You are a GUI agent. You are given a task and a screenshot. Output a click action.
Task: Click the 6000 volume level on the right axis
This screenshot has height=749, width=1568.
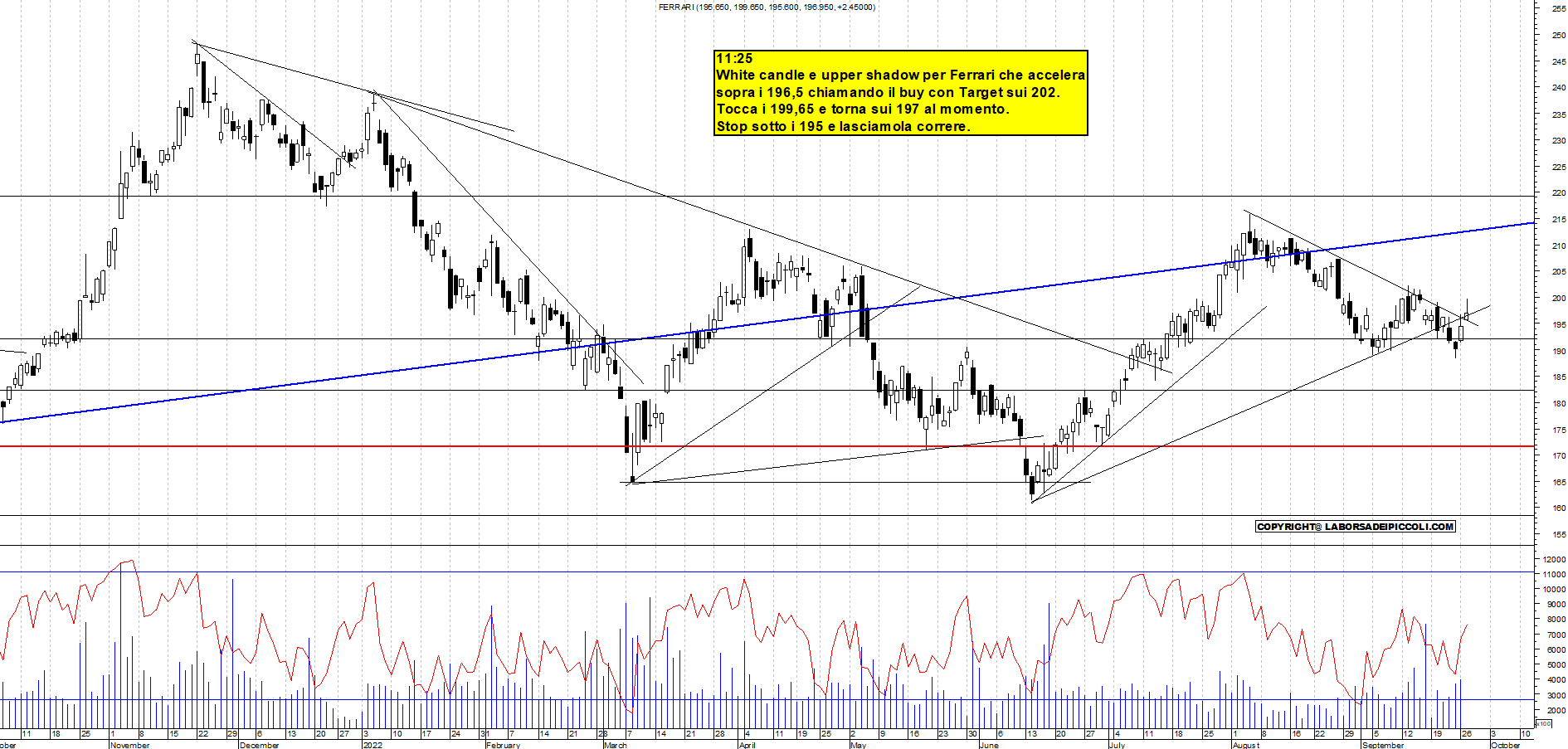1556,650
